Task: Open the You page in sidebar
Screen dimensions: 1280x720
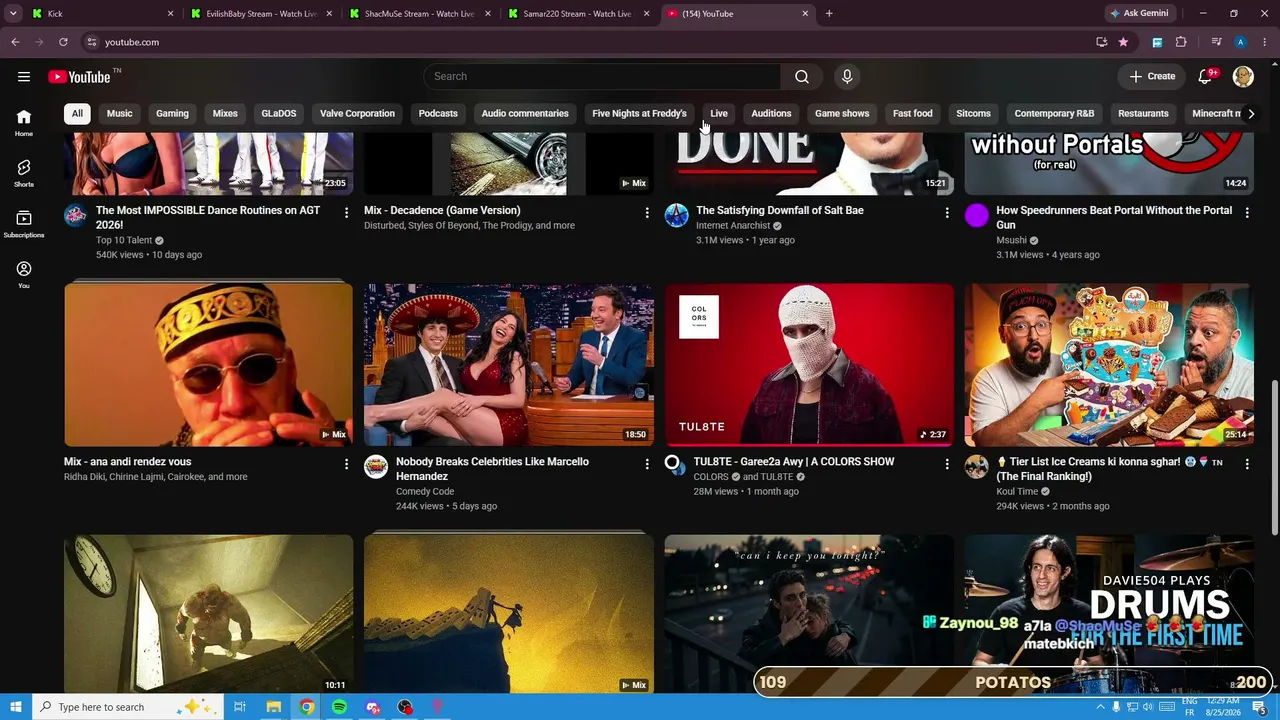Action: [24, 275]
